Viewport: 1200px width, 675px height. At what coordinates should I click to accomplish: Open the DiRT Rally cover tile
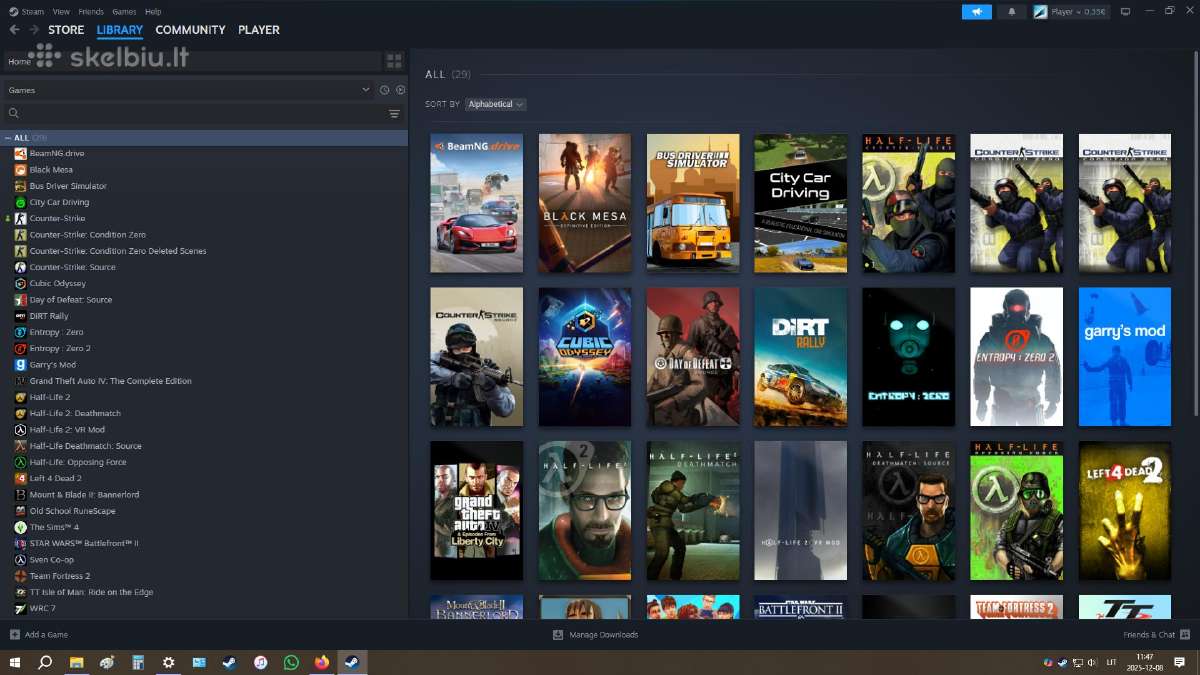click(x=801, y=357)
